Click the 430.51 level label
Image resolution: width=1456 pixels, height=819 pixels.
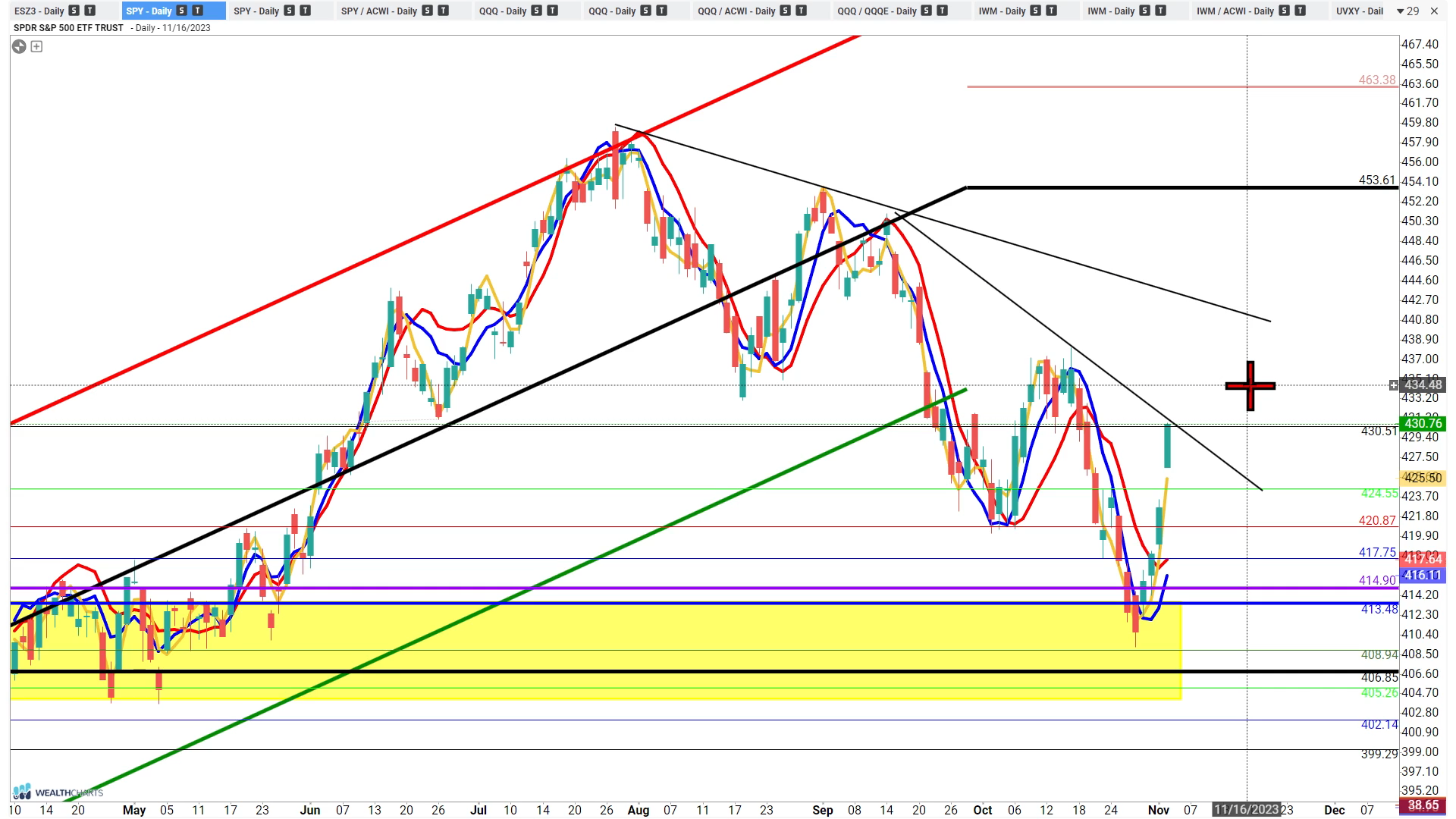click(1379, 431)
